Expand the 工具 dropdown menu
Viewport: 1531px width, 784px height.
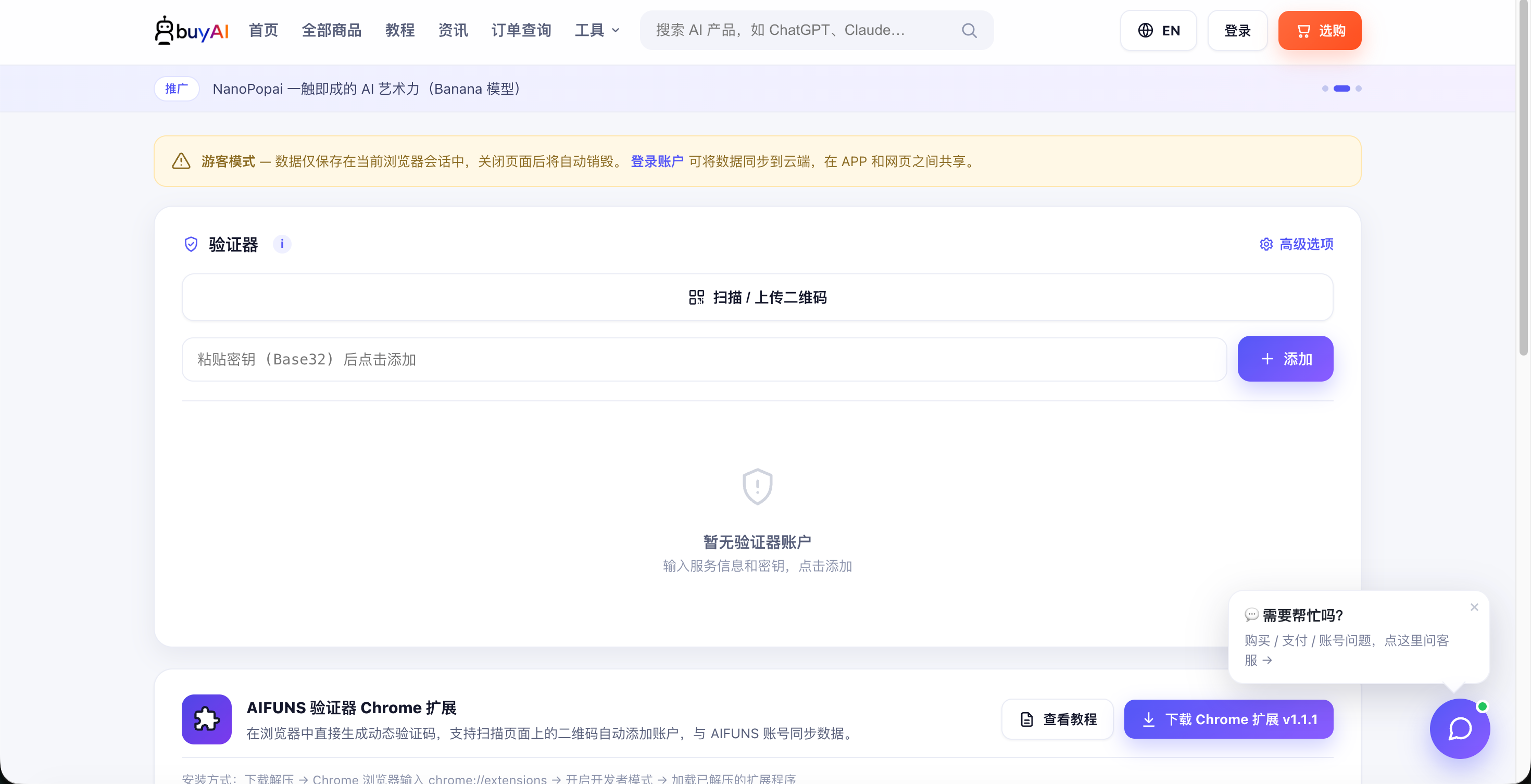point(597,30)
